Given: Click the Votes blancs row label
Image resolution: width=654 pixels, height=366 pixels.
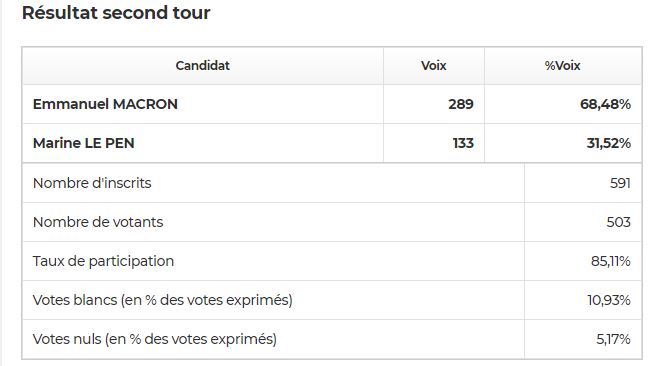Looking at the screenshot, I should [x=163, y=300].
